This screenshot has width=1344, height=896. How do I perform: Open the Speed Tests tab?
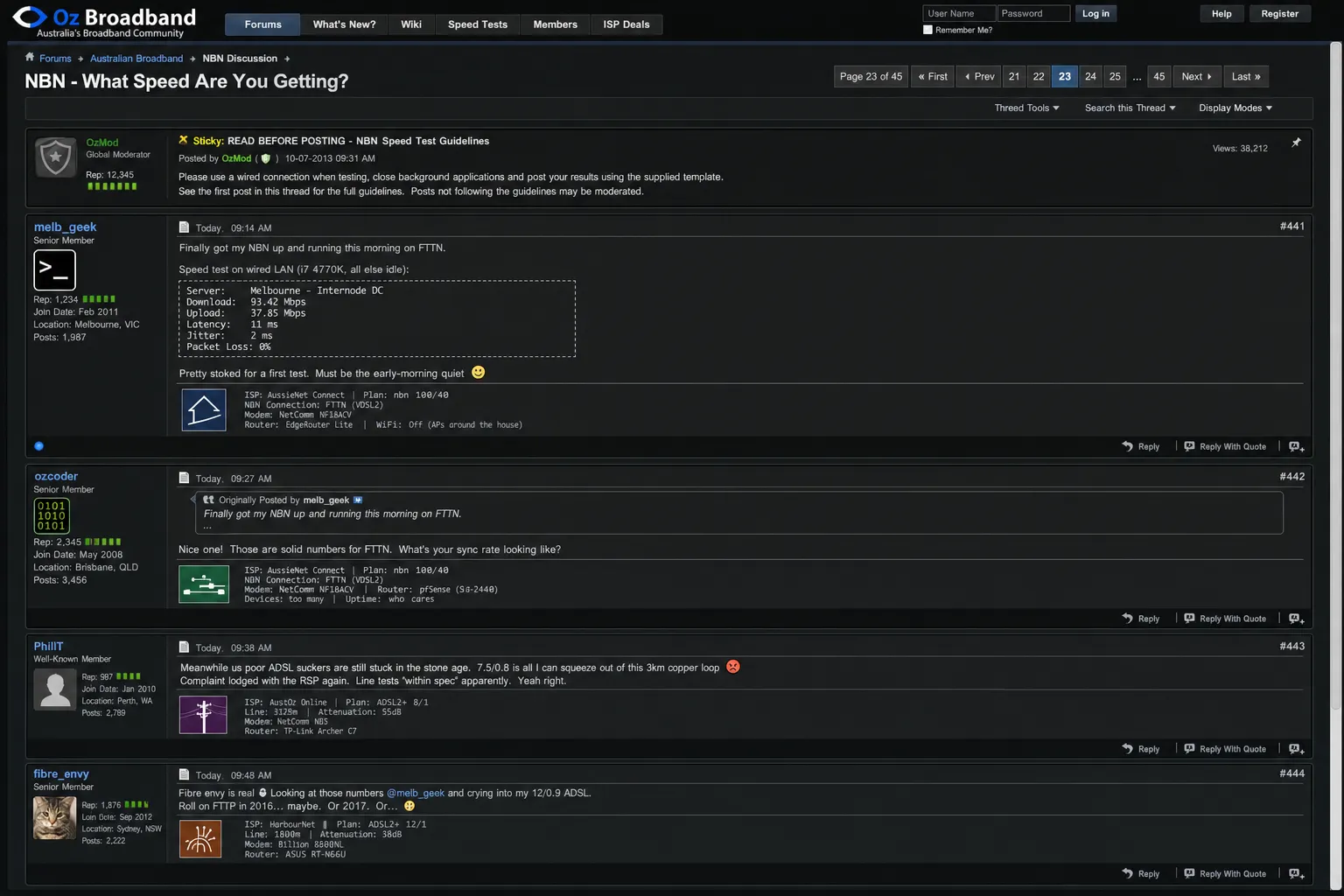pyautogui.click(x=478, y=24)
